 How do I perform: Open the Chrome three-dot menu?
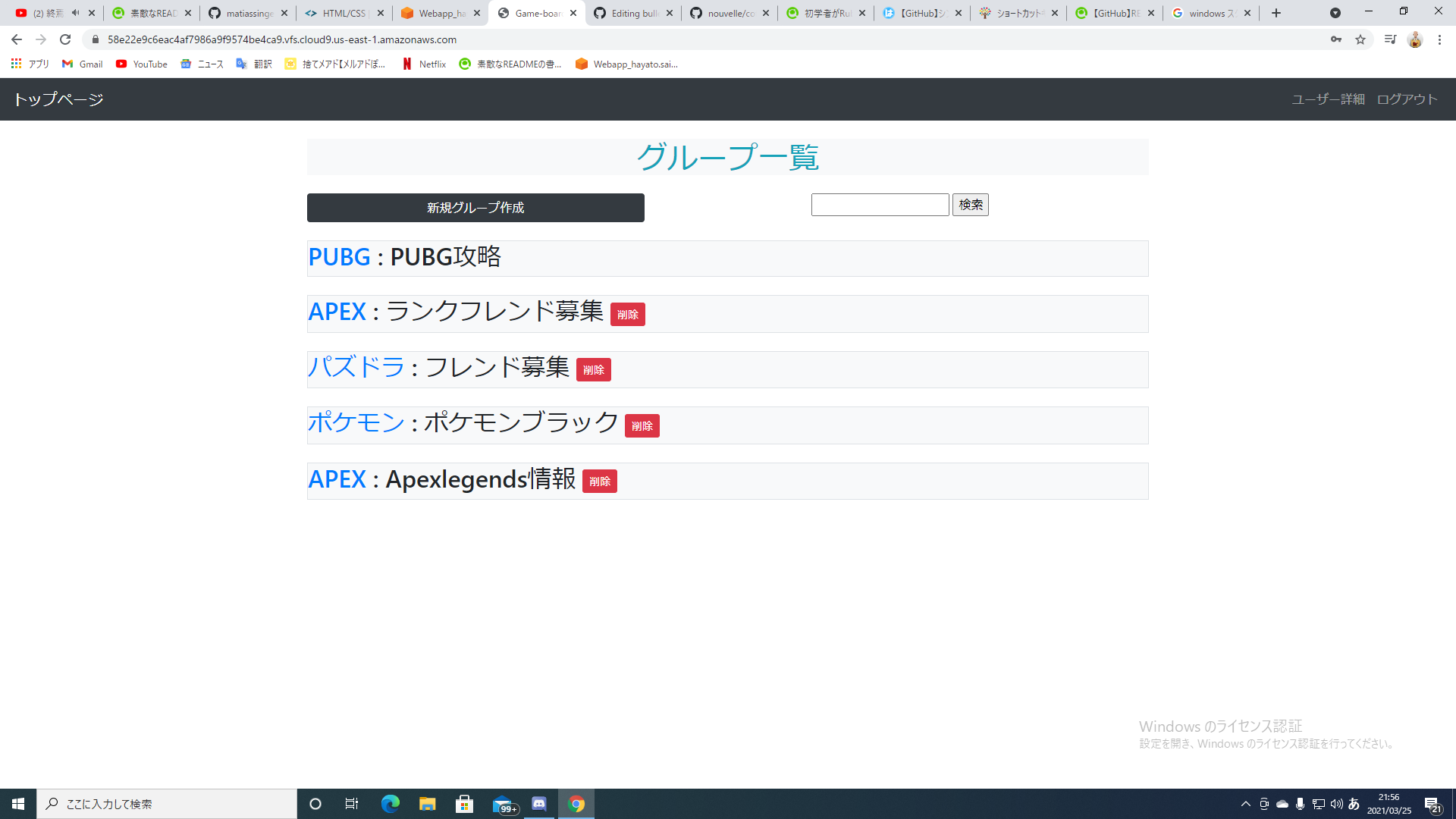(x=1440, y=39)
